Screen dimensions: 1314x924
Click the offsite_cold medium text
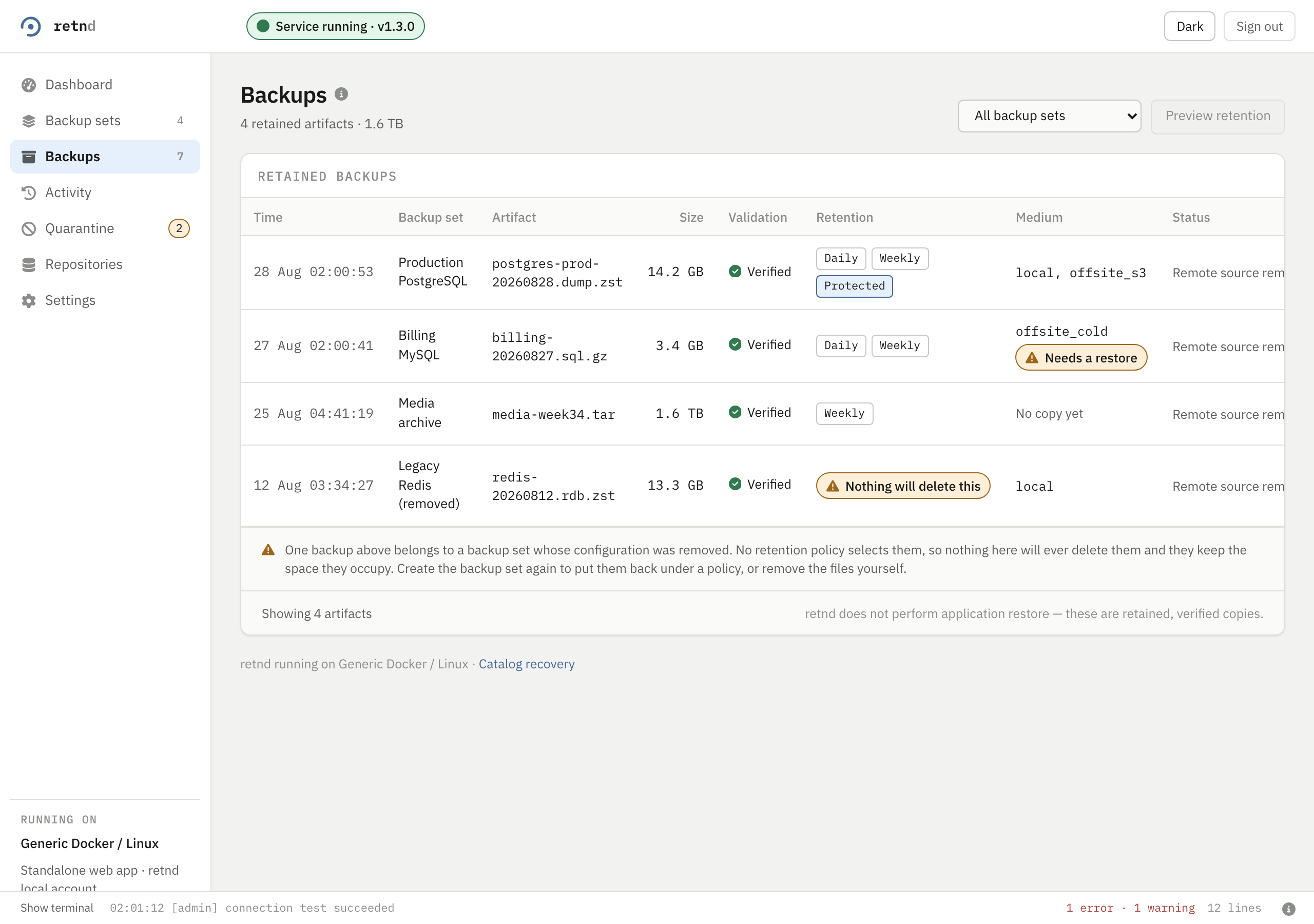point(1061,332)
